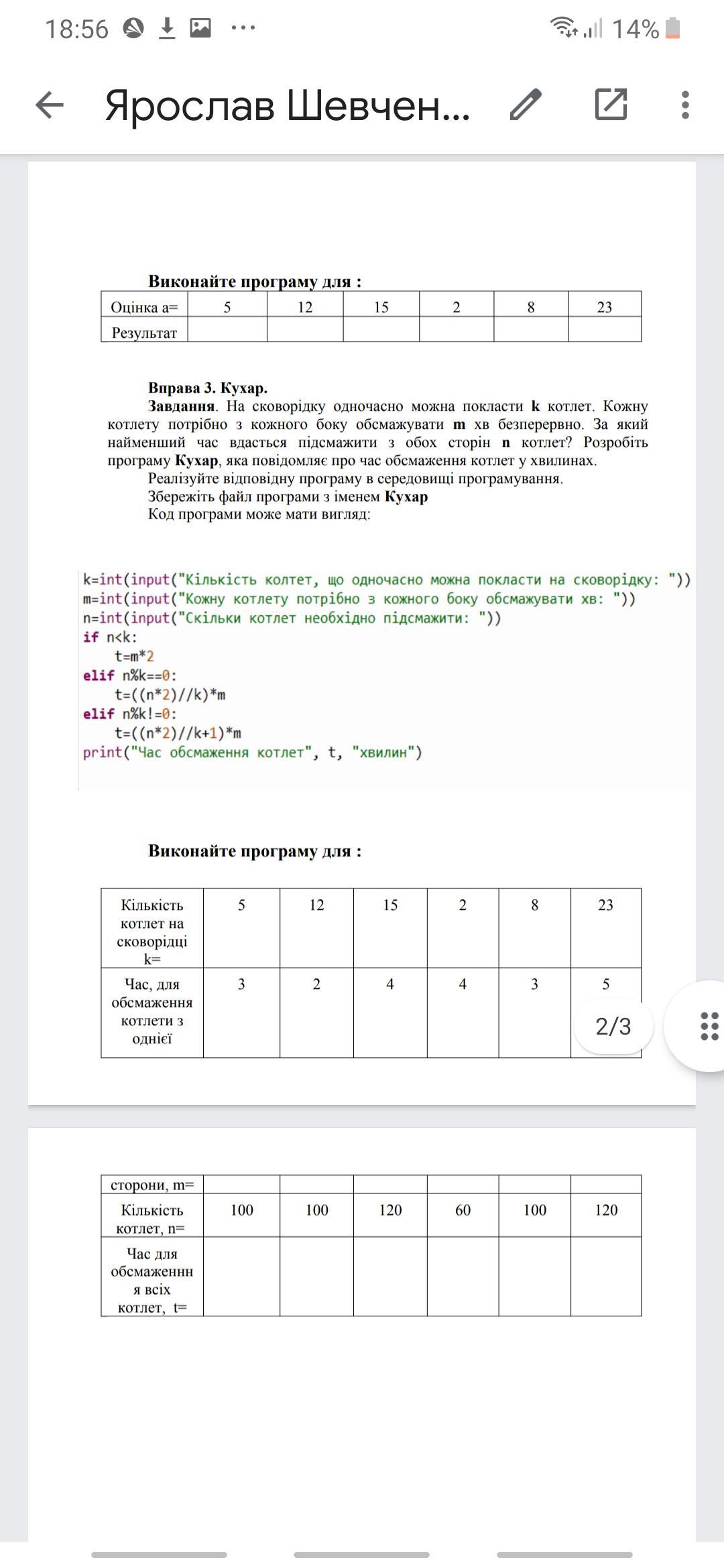Viewport: 724px width, 1568px height.
Task: Tap the image notification icon in status bar
Action: point(200,28)
